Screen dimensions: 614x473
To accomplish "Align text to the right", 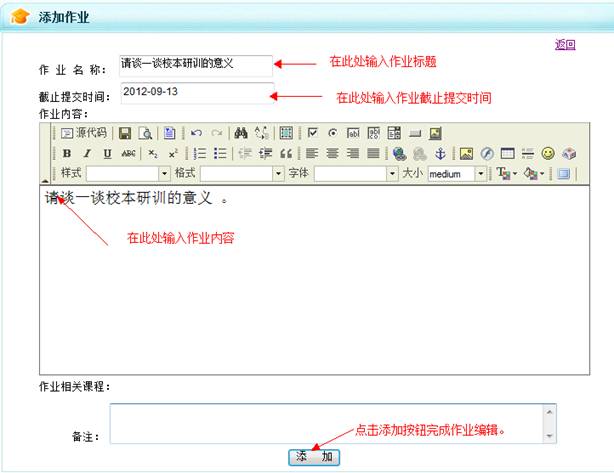I will [x=353, y=153].
